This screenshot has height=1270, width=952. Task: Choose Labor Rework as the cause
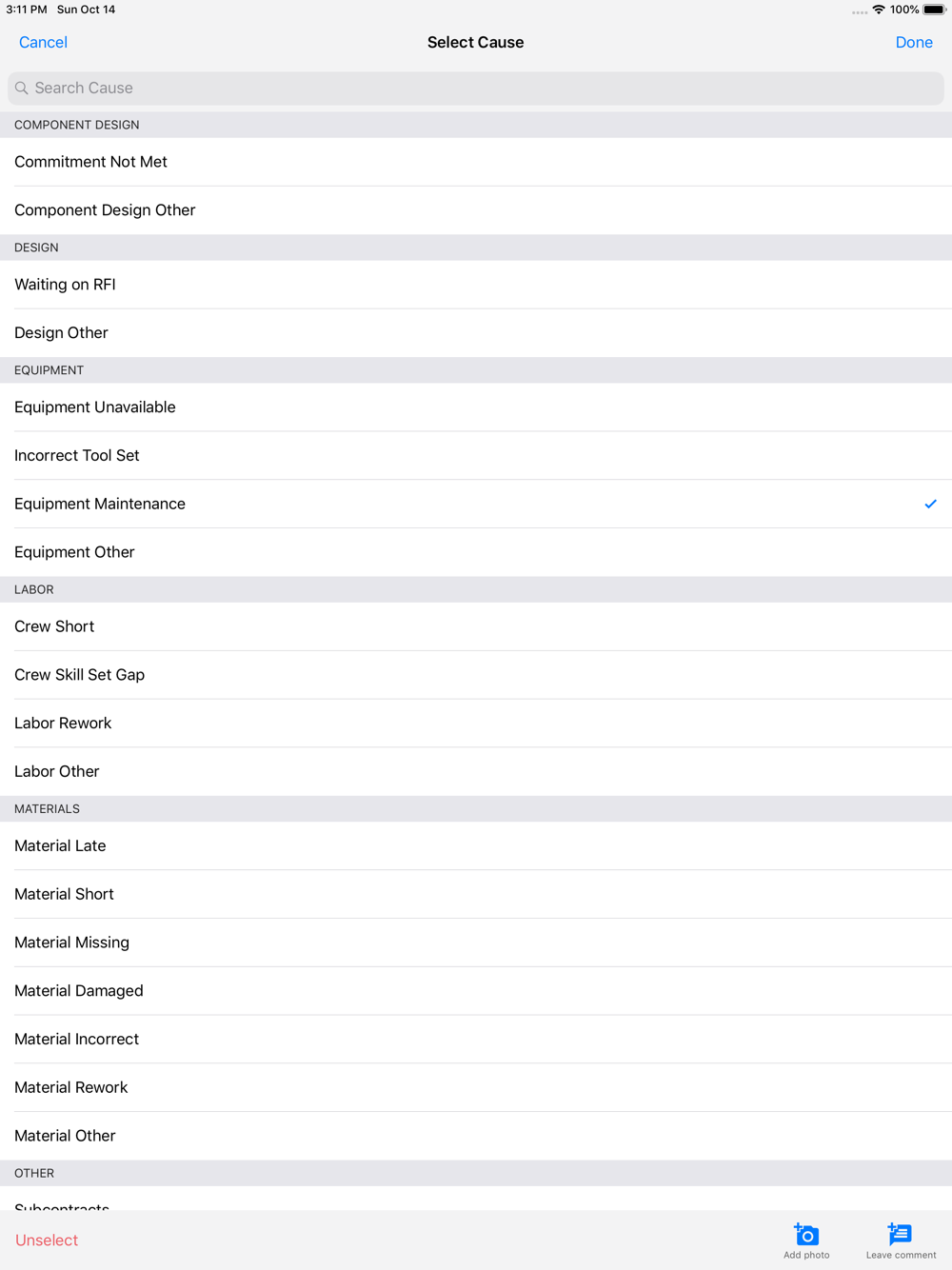[x=63, y=724]
